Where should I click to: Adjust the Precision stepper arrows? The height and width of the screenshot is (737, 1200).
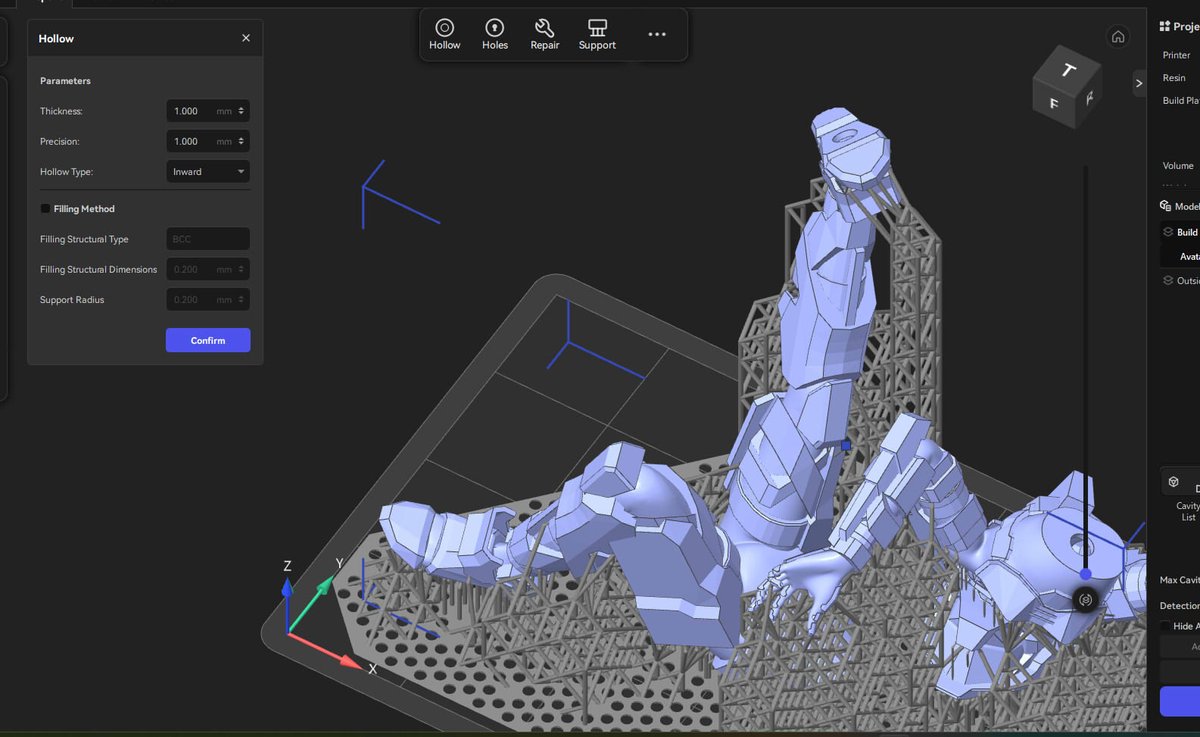[242, 141]
